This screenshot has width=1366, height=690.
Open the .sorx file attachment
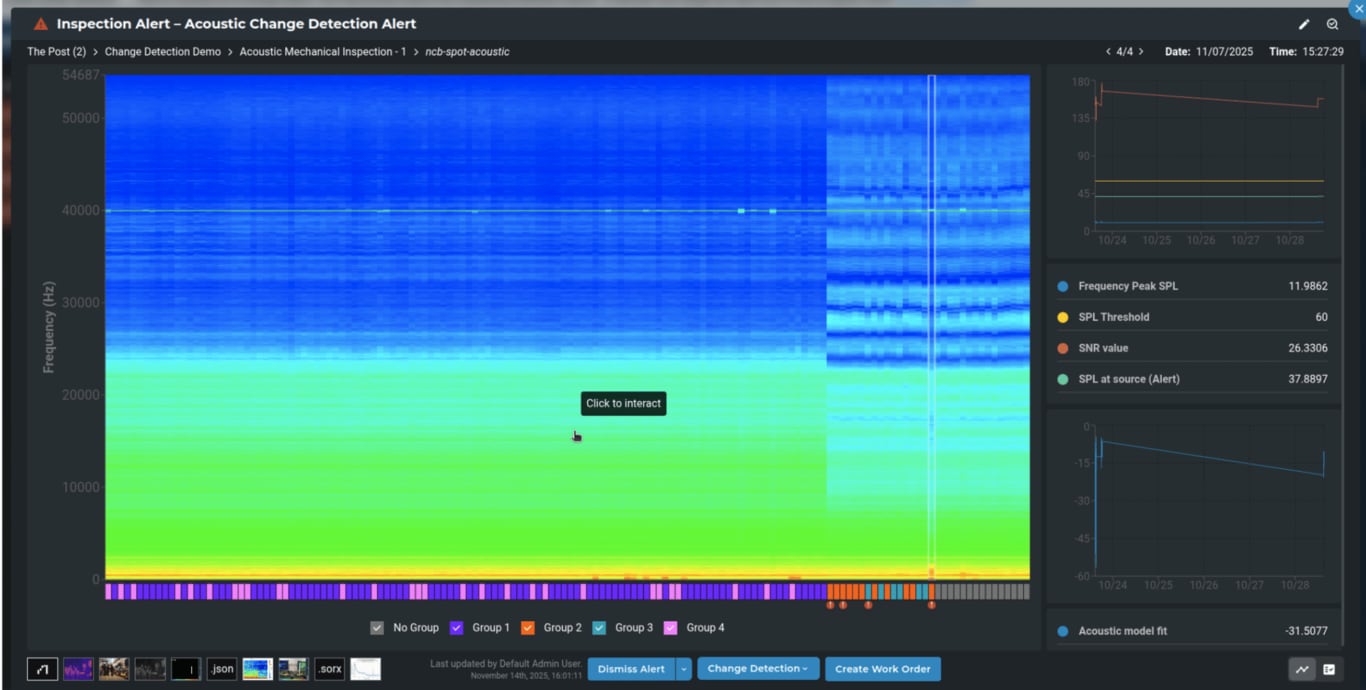point(330,669)
